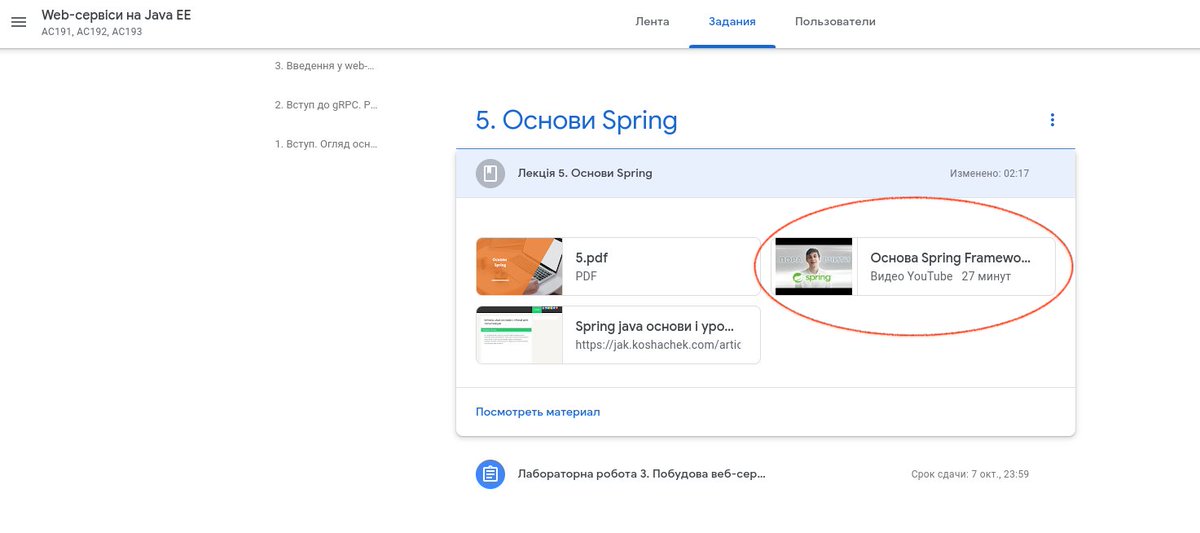Collapse the Лекція 5. Основи Spring header row
The height and width of the screenshot is (533, 1200).
click(x=765, y=174)
